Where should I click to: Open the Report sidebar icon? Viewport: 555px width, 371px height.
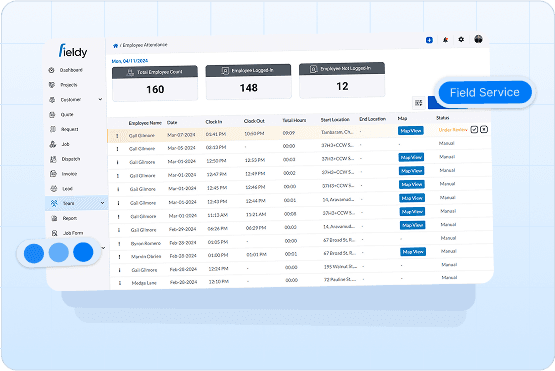55,218
